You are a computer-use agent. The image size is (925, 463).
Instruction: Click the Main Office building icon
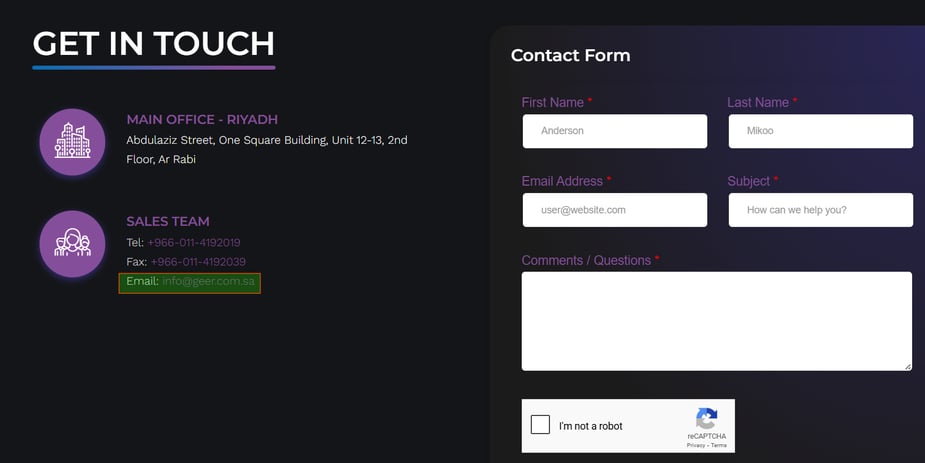pos(73,142)
